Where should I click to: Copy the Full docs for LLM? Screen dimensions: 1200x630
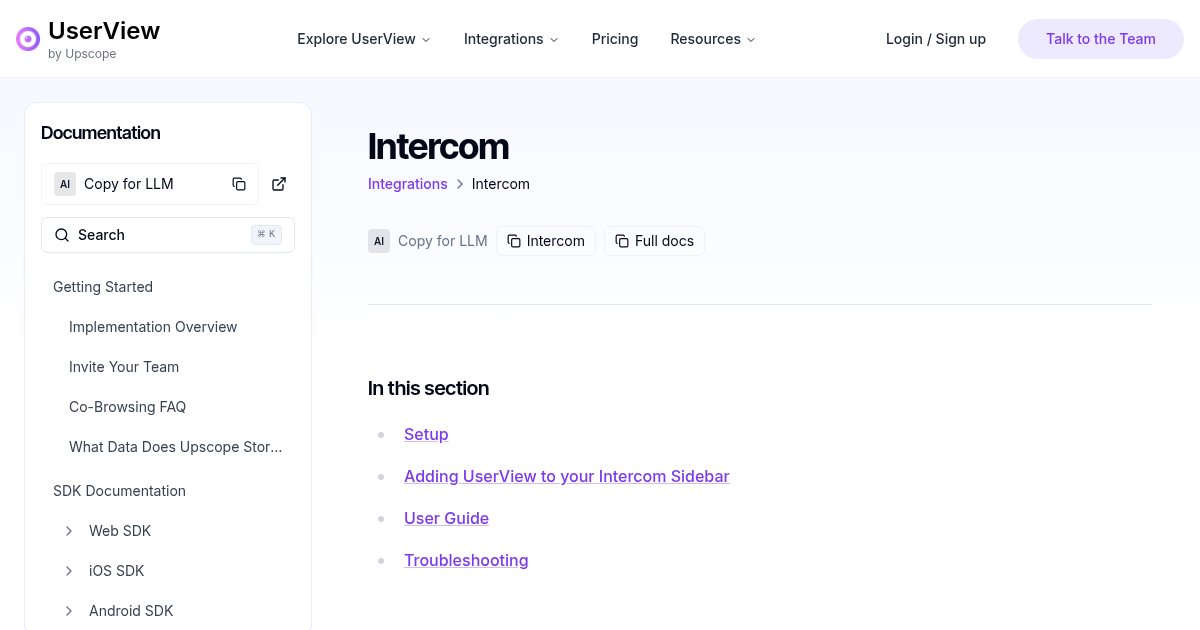click(654, 241)
